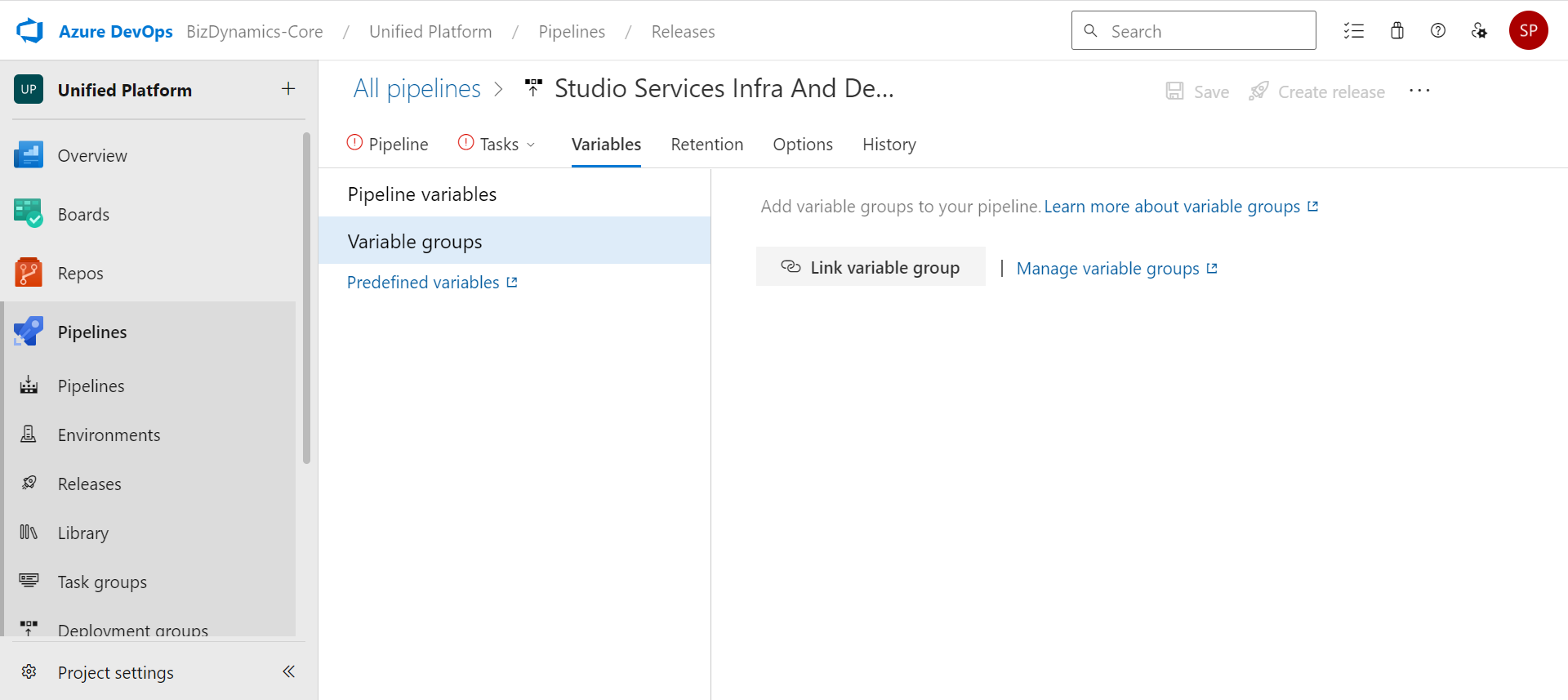Open BizDynamics-Core breadcrumb
The height and width of the screenshot is (700, 1568).
pyautogui.click(x=255, y=31)
